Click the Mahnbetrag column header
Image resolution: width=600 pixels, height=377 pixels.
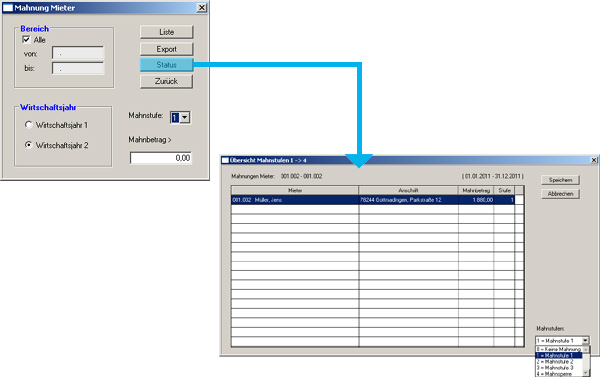pyautogui.click(x=476, y=190)
